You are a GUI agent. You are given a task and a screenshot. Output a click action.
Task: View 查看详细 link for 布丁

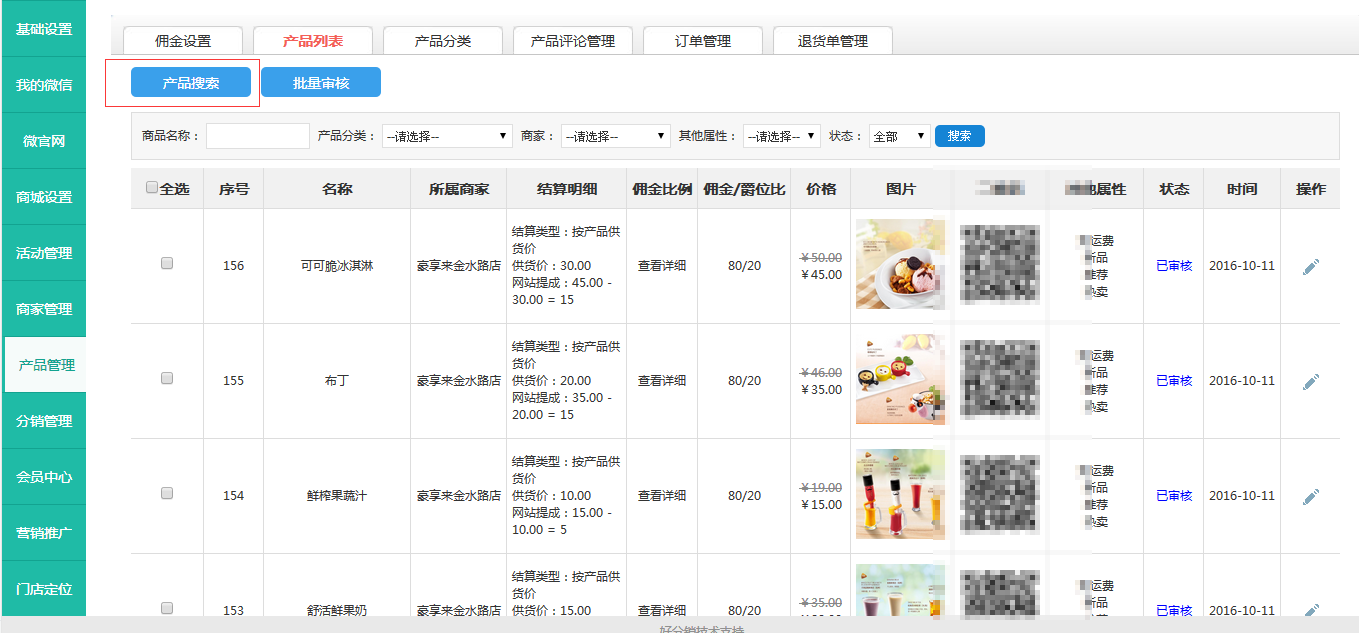662,381
